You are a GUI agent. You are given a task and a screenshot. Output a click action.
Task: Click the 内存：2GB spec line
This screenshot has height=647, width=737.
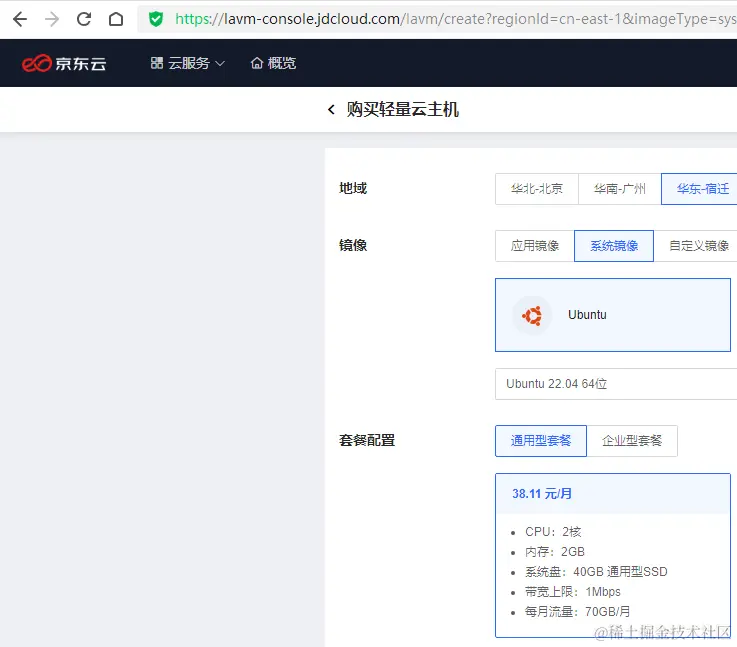click(555, 552)
